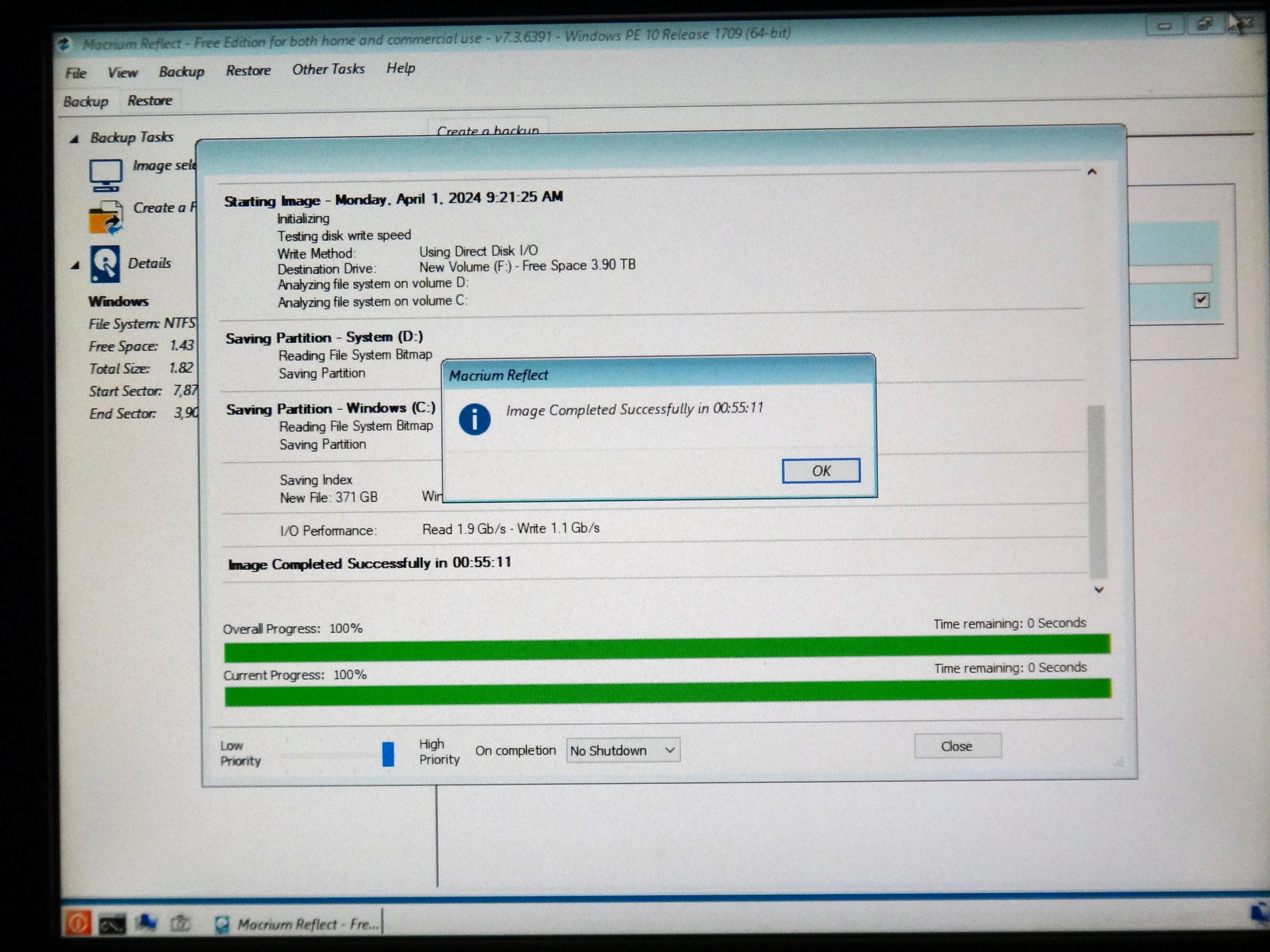Open the Help menu
Screen dimensions: 1270x952
pyautogui.click(x=401, y=68)
